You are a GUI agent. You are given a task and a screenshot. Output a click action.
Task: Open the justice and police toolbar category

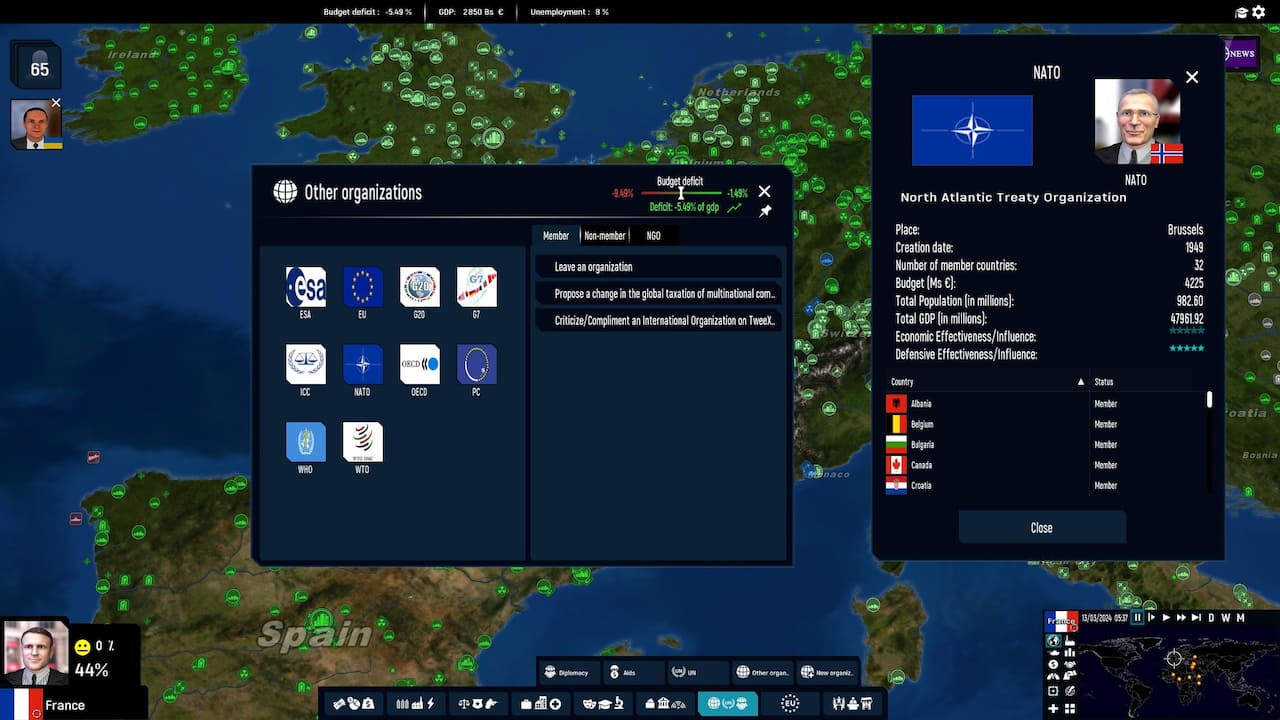477,703
